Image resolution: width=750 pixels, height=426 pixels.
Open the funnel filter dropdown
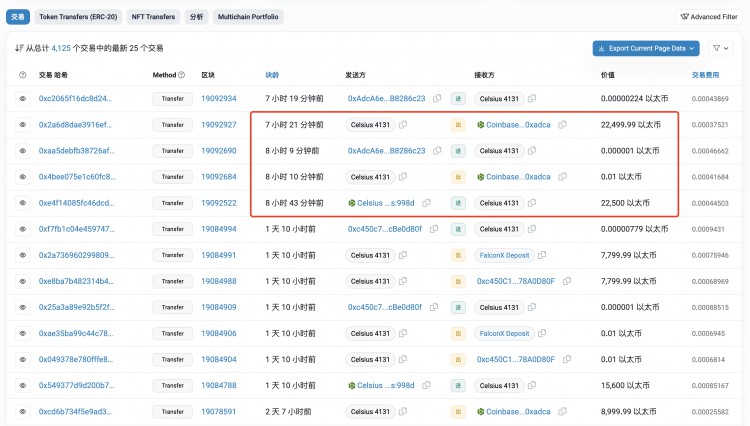[720, 48]
